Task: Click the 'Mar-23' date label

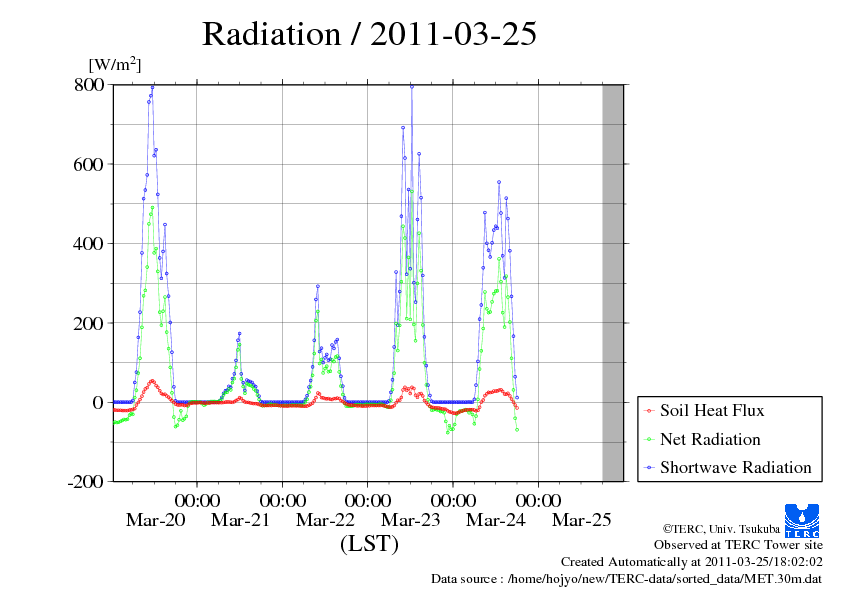Action: (411, 520)
